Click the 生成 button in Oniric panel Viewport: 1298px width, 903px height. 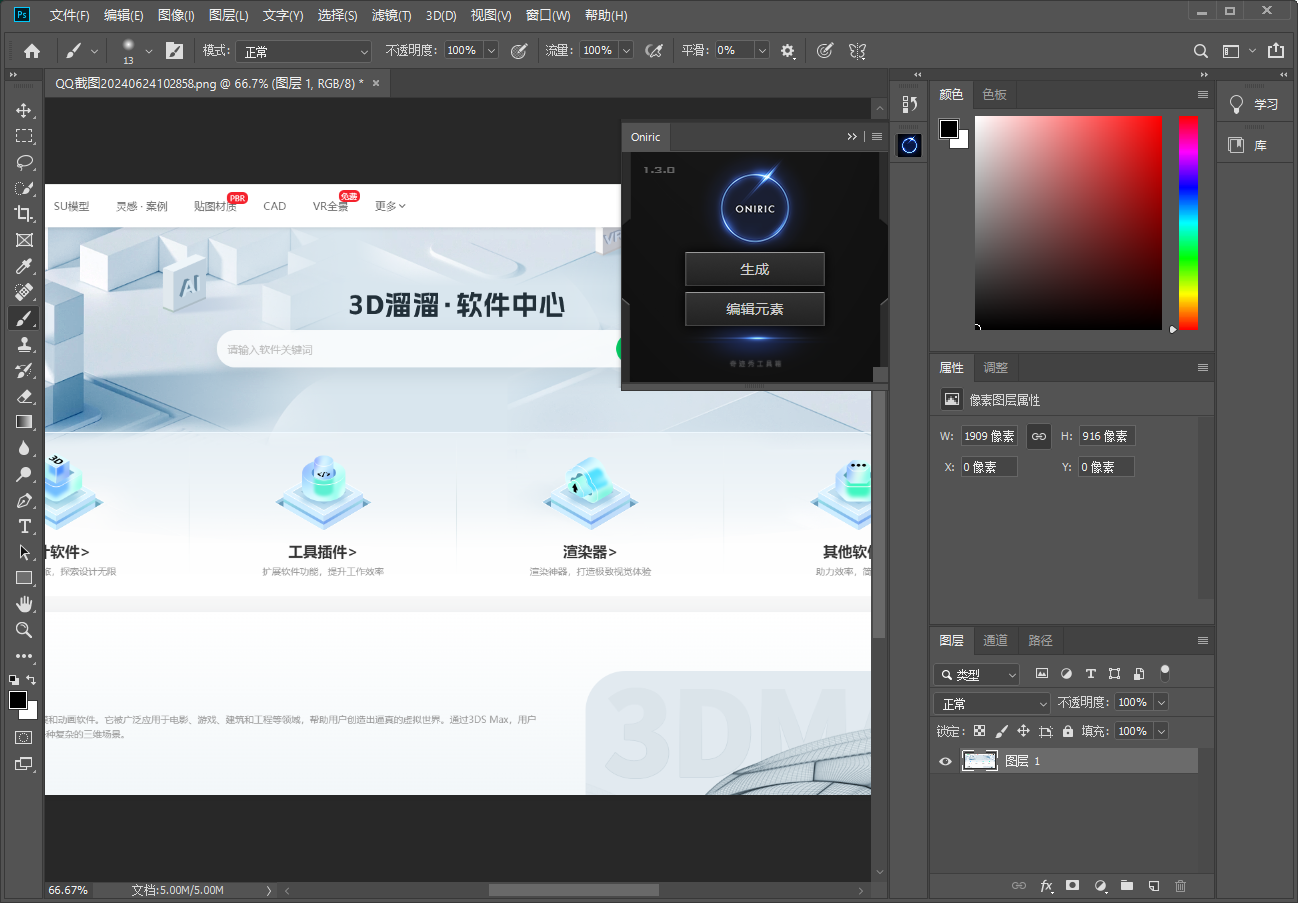click(x=754, y=269)
